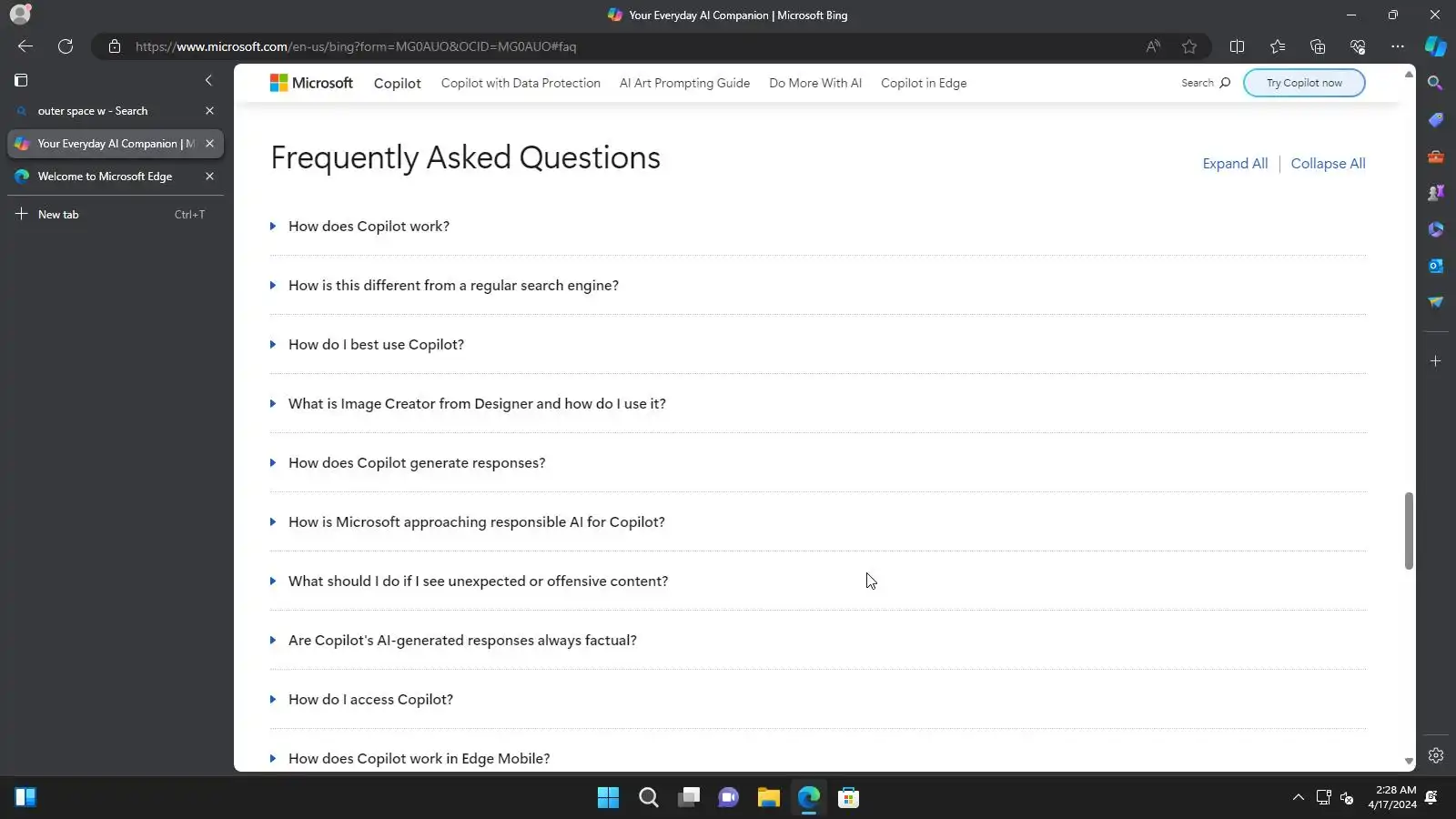Customize sidebar with plus icon
The width and height of the screenshot is (1456, 819).
(1436, 361)
